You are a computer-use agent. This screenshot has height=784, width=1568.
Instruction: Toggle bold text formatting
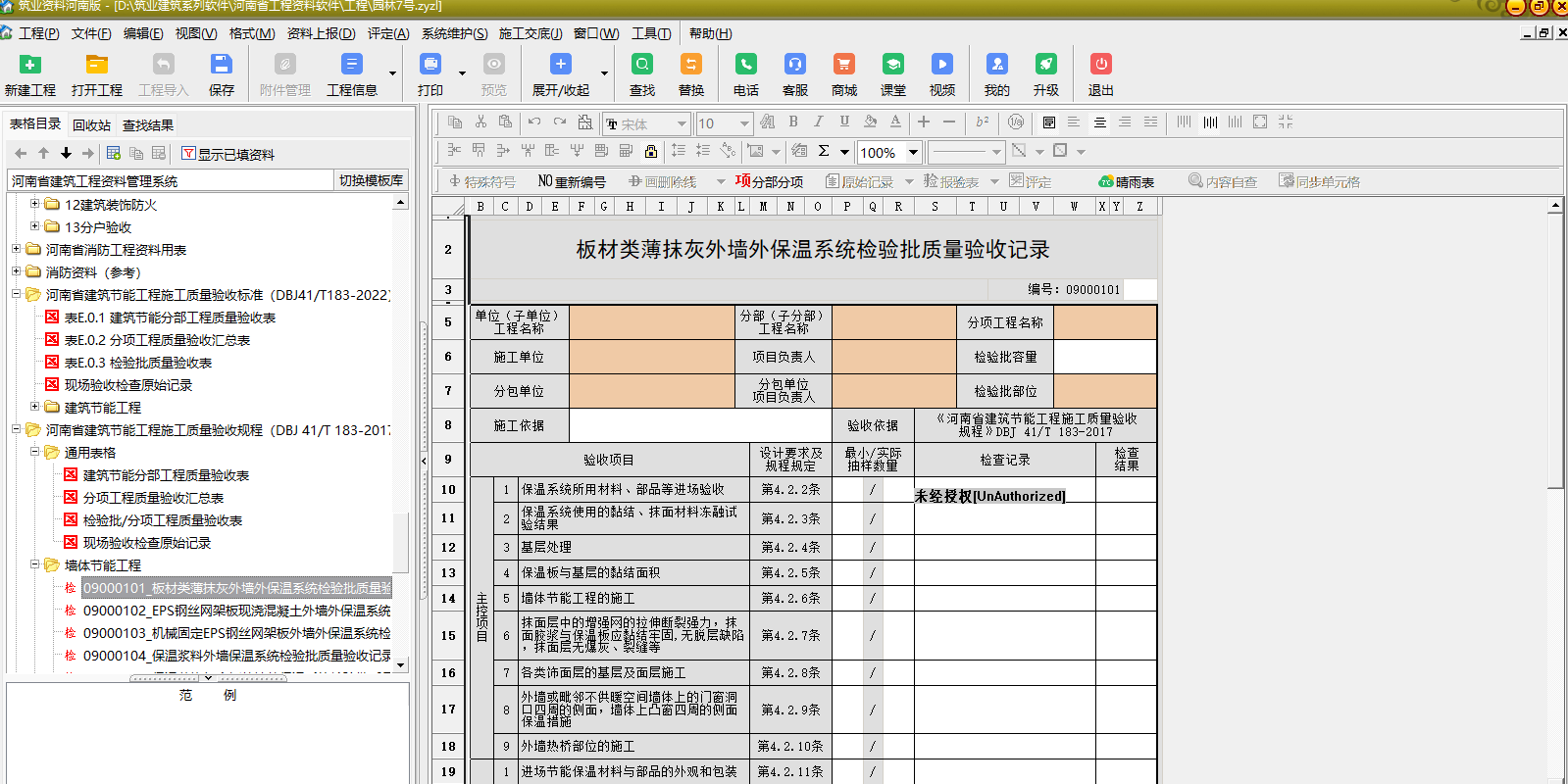tap(792, 122)
